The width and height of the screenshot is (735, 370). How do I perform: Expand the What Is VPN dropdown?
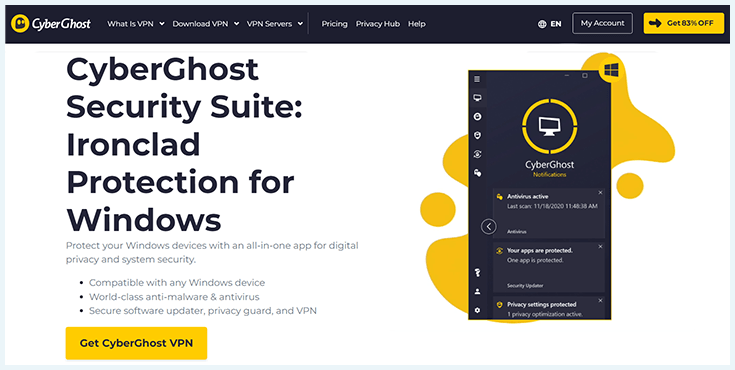(136, 23)
